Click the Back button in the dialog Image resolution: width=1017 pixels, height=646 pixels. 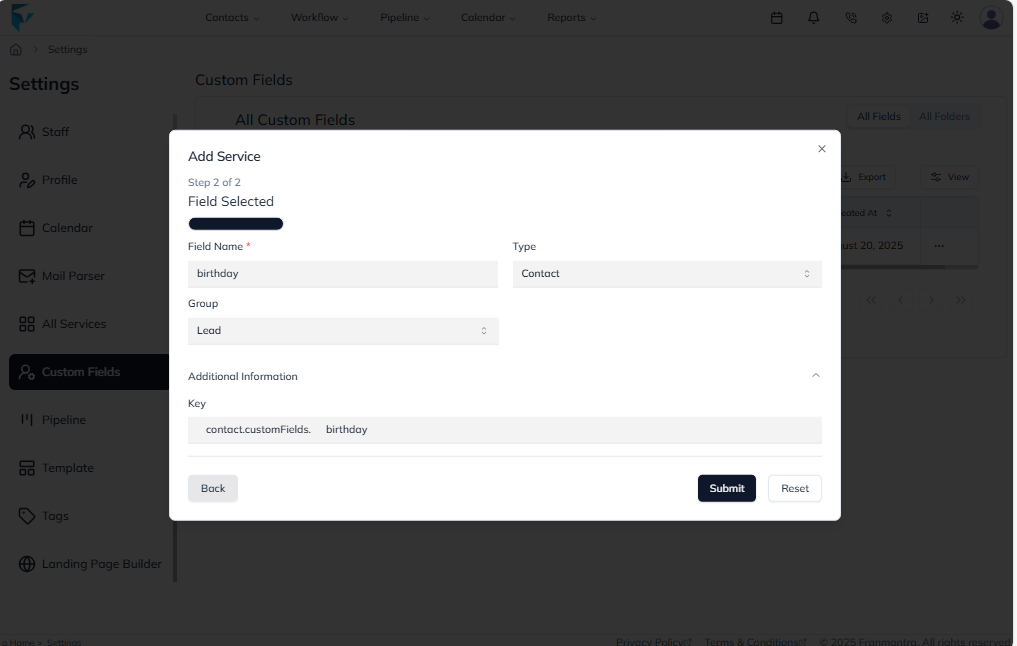[212, 488]
